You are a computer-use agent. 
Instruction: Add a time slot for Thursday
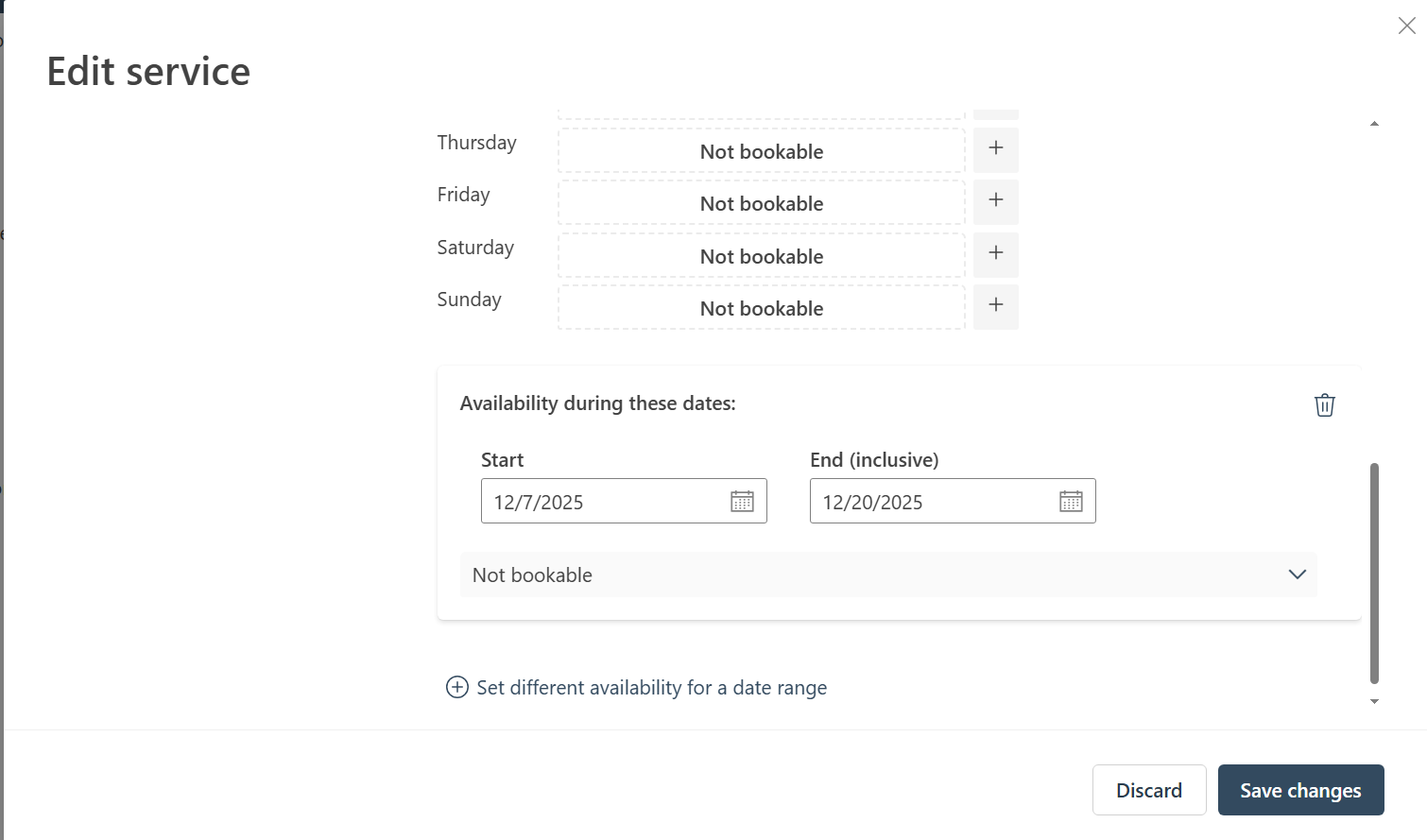click(x=995, y=148)
